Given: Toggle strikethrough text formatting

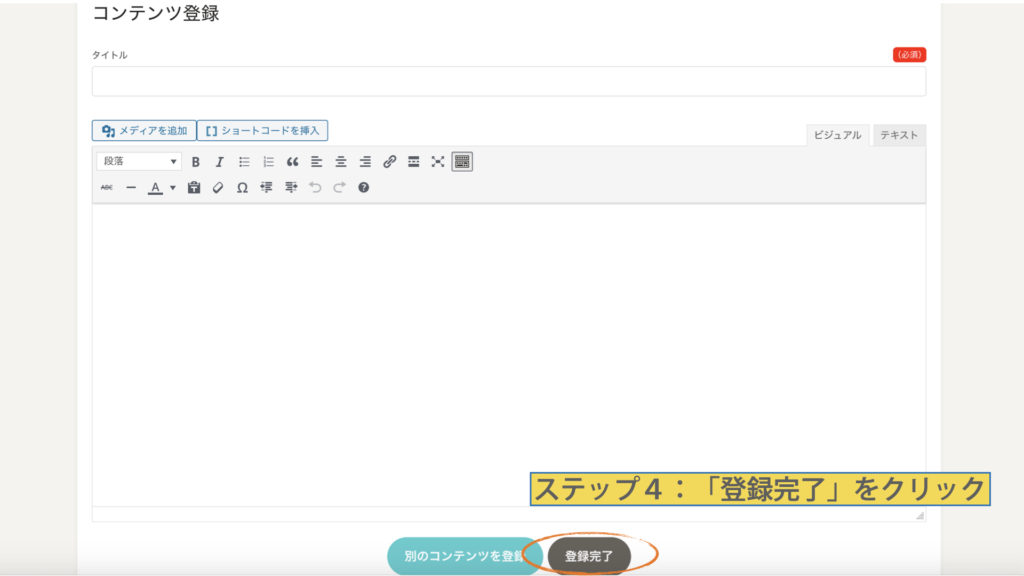Looking at the screenshot, I should (x=107, y=187).
